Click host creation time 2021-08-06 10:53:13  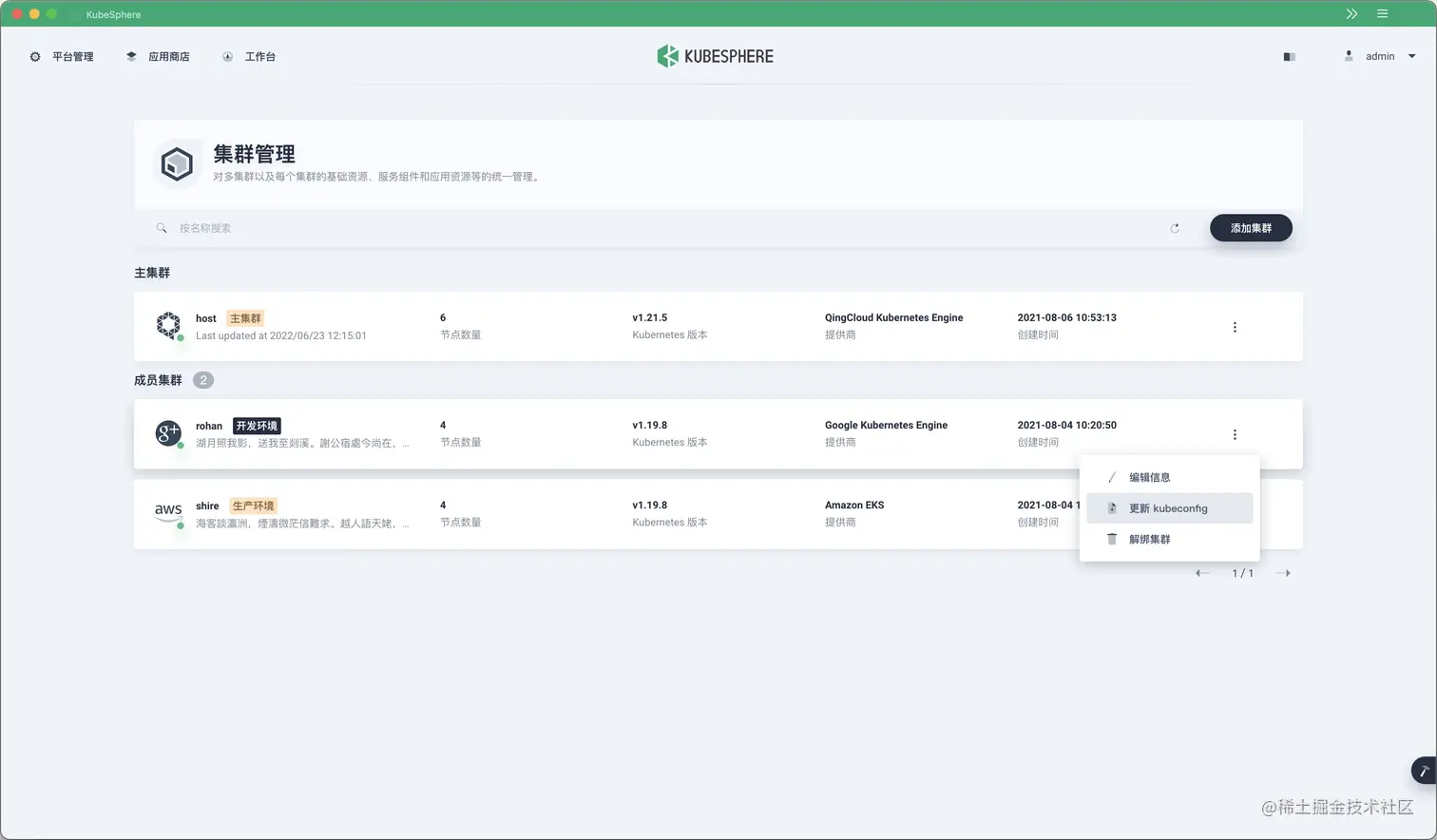pos(1066,317)
